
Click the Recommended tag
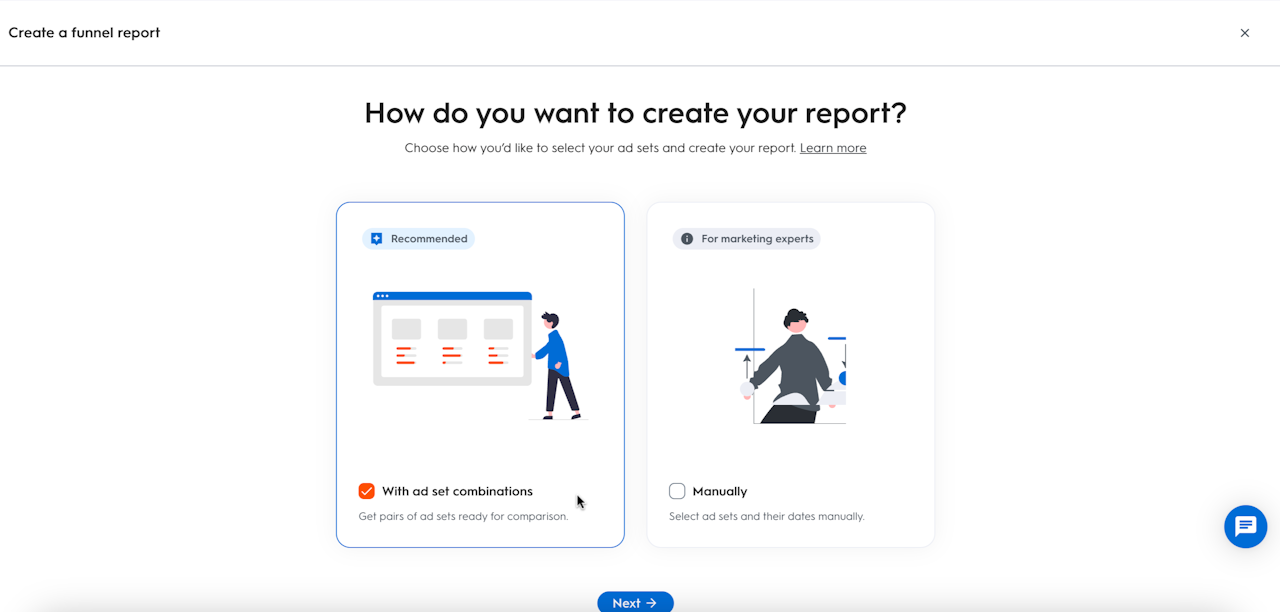pos(418,239)
